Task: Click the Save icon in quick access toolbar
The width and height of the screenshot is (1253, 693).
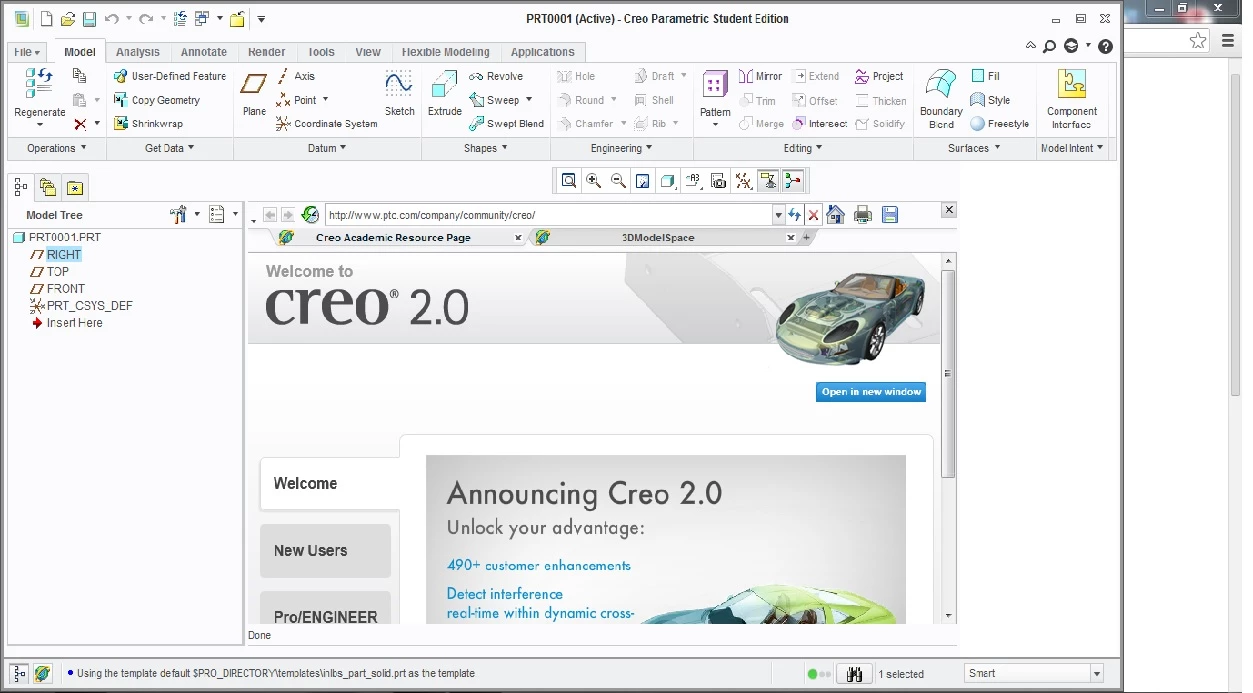Action: 89,19
